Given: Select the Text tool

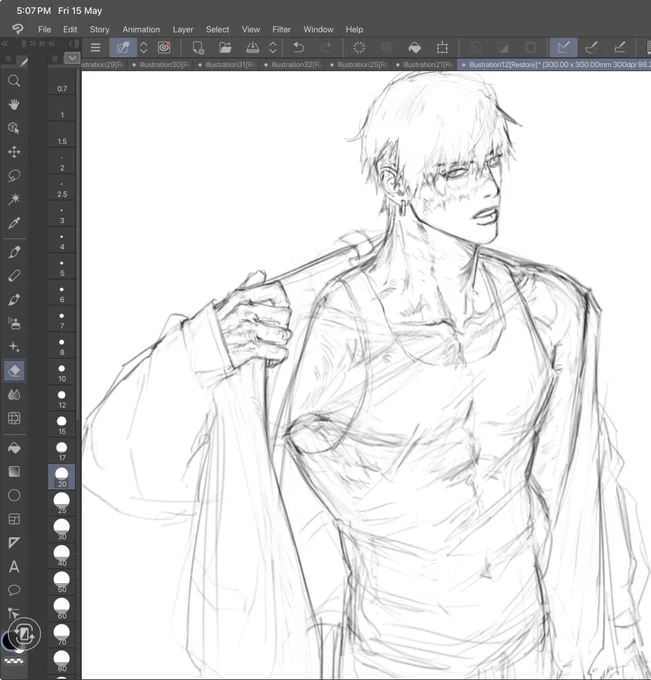Looking at the screenshot, I should pos(14,566).
